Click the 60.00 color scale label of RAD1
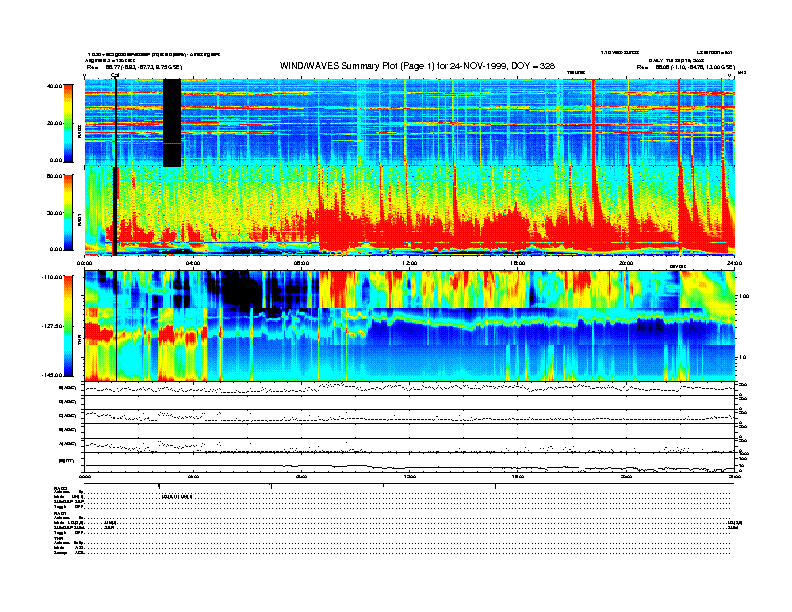792x612 pixels. click(55, 176)
